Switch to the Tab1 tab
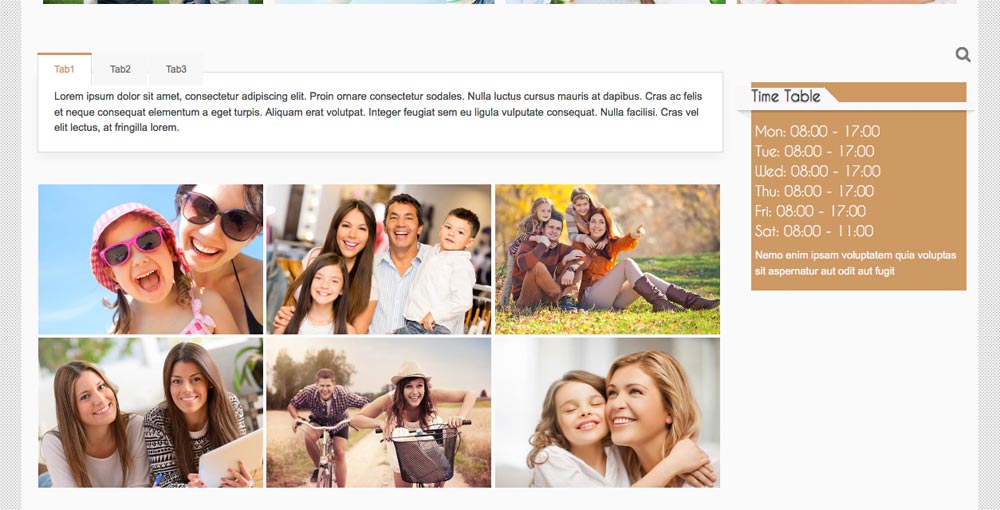The image size is (1000, 510). point(65,69)
